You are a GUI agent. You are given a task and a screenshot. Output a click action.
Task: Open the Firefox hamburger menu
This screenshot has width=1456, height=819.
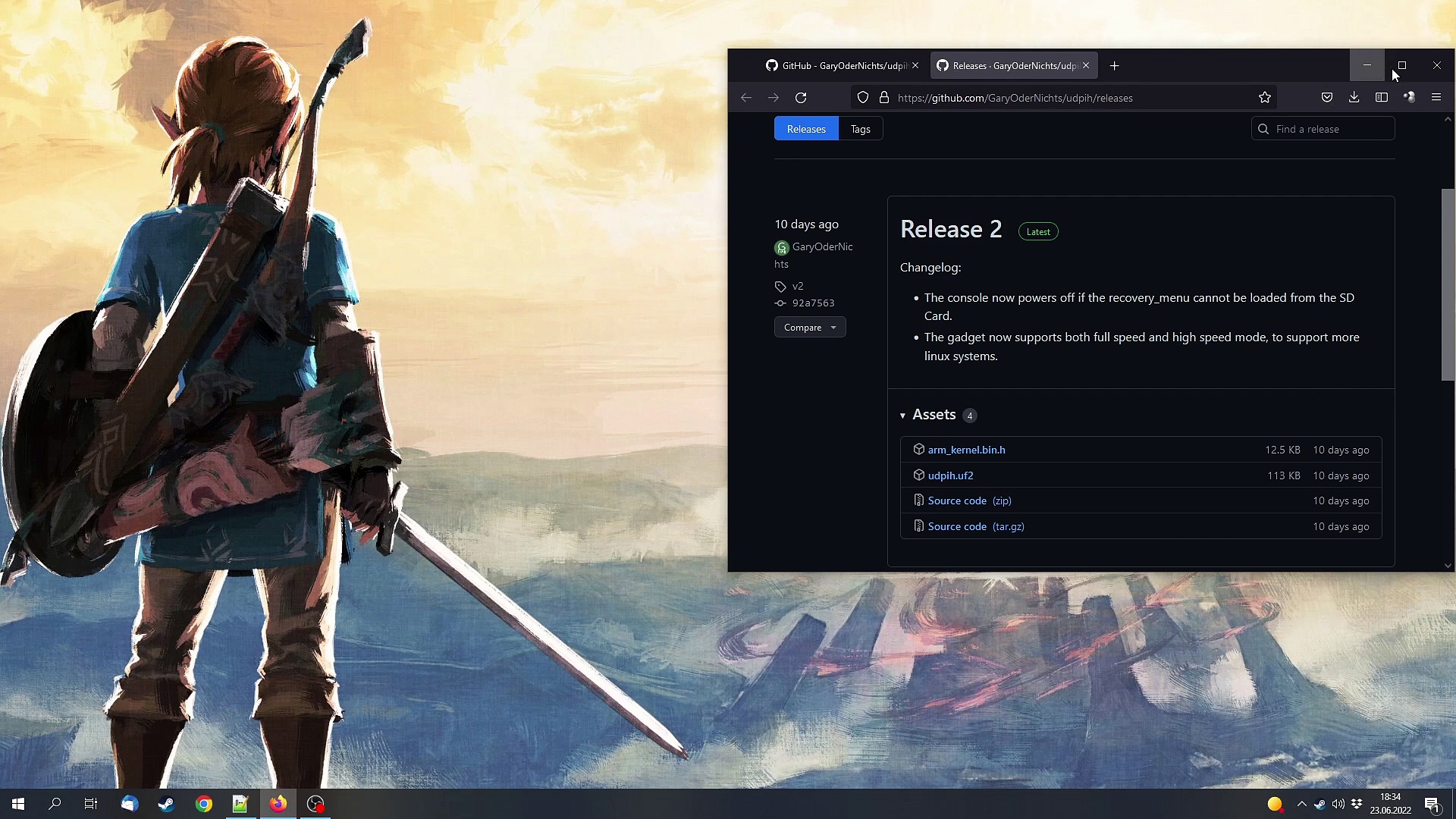pyautogui.click(x=1436, y=98)
